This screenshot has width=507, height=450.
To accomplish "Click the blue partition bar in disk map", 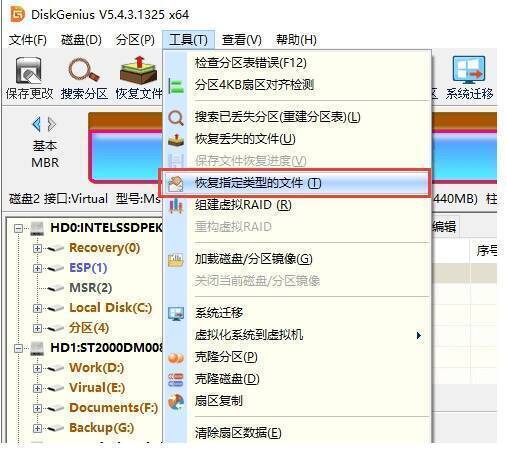I will coord(127,157).
